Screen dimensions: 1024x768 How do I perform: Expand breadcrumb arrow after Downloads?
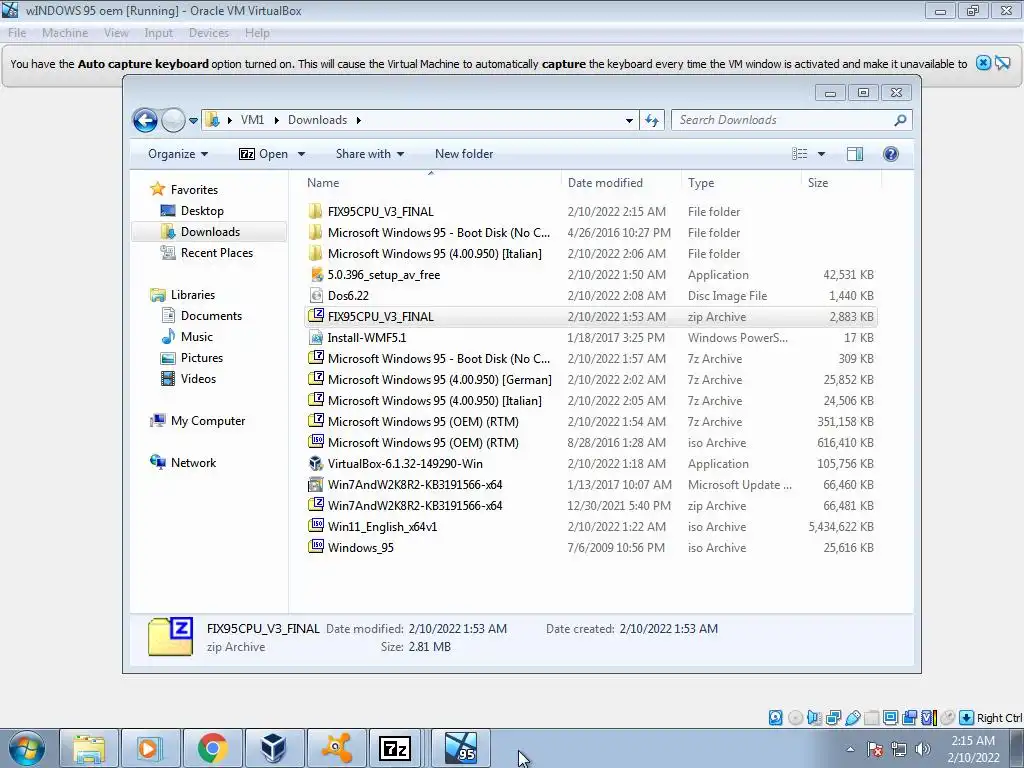pyautogui.click(x=359, y=120)
